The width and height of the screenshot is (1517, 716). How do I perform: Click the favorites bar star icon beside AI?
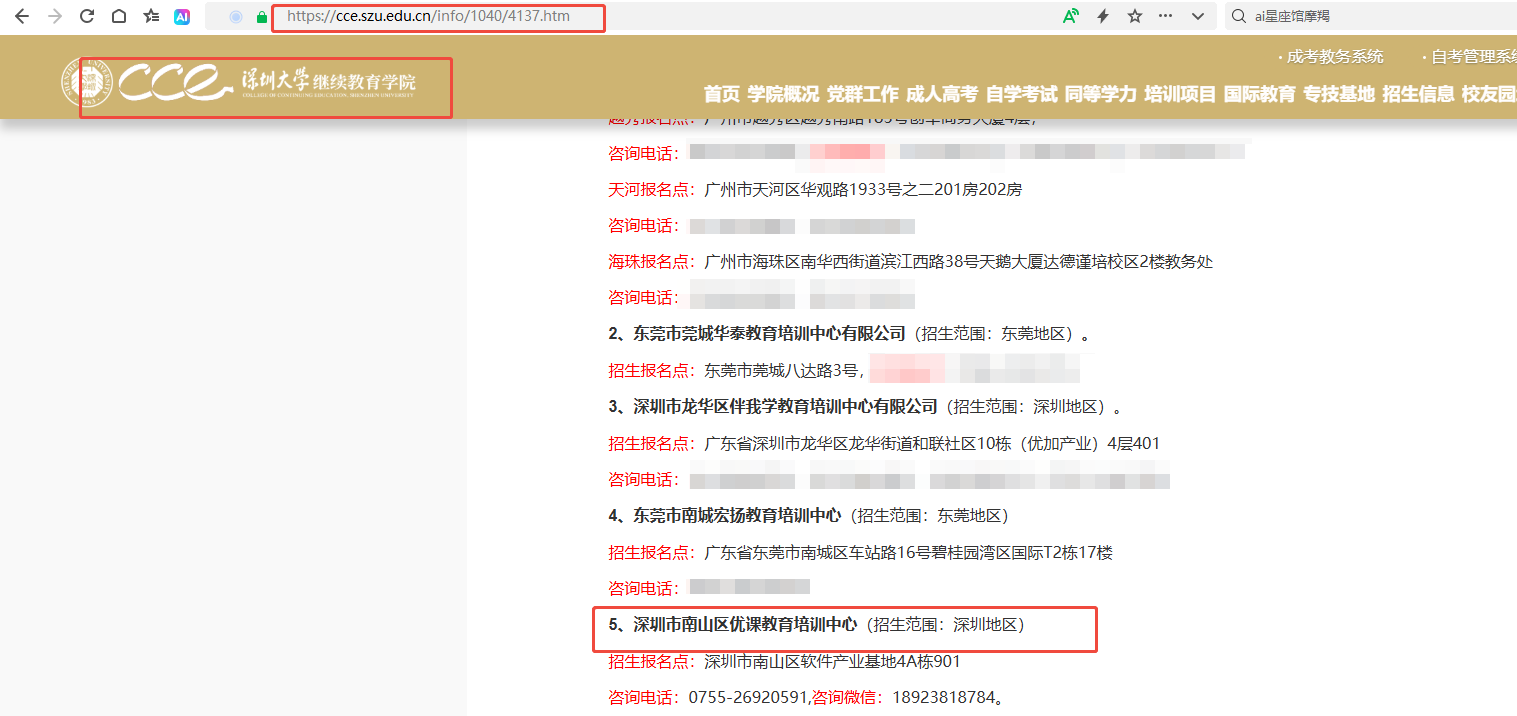[150, 16]
